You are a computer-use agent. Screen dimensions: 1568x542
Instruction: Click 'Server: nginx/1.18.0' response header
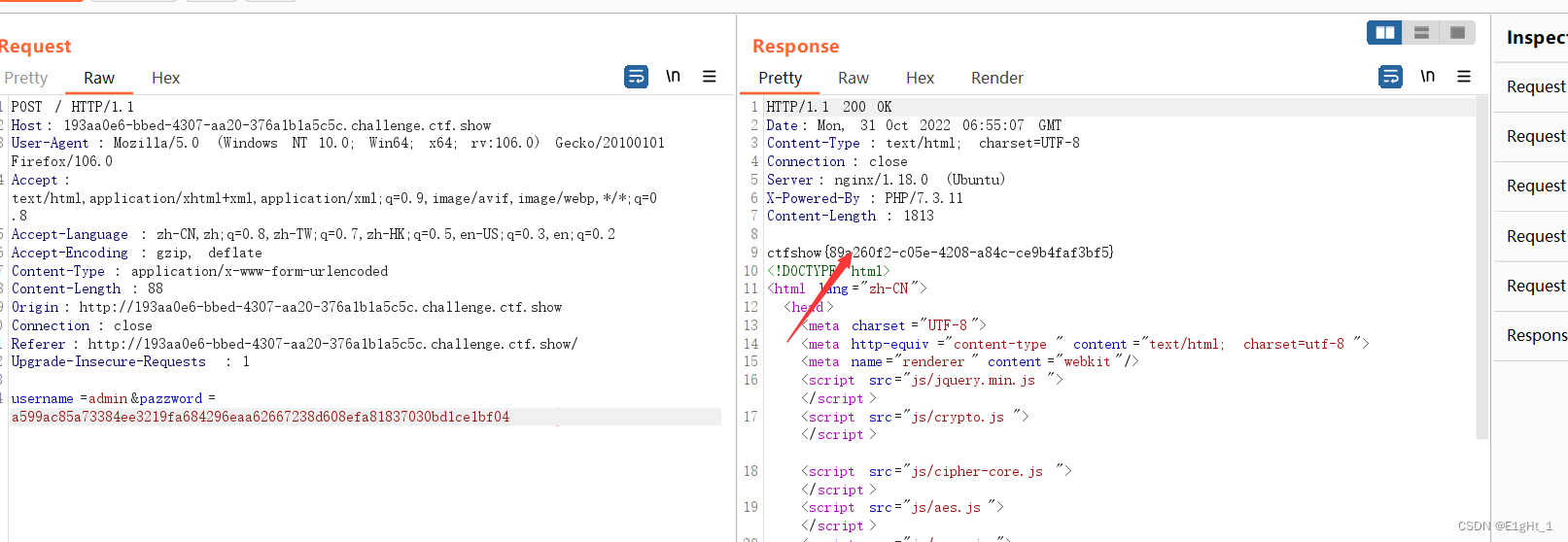[x=886, y=180]
